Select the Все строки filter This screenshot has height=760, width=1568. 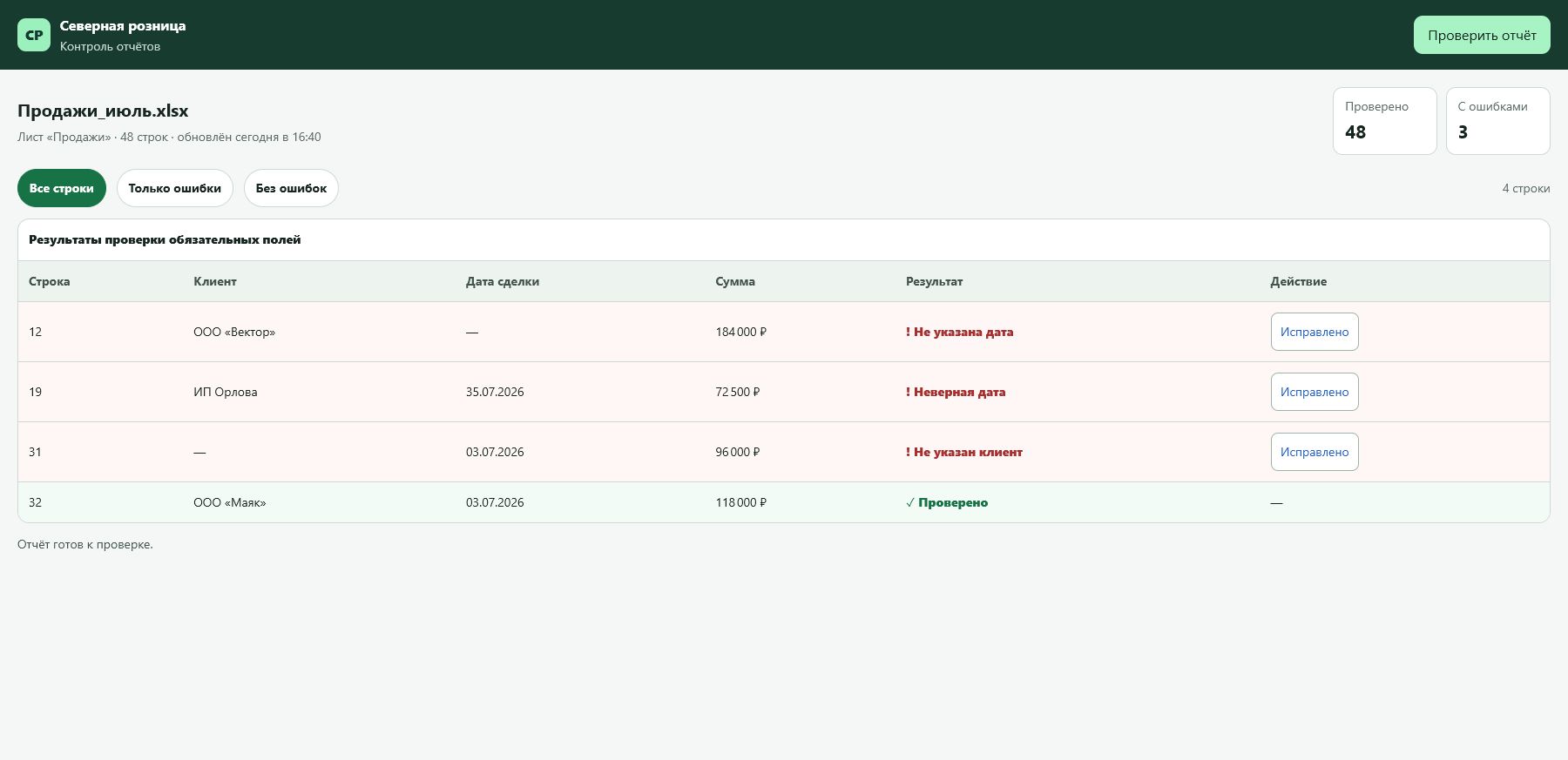pyautogui.click(x=62, y=188)
